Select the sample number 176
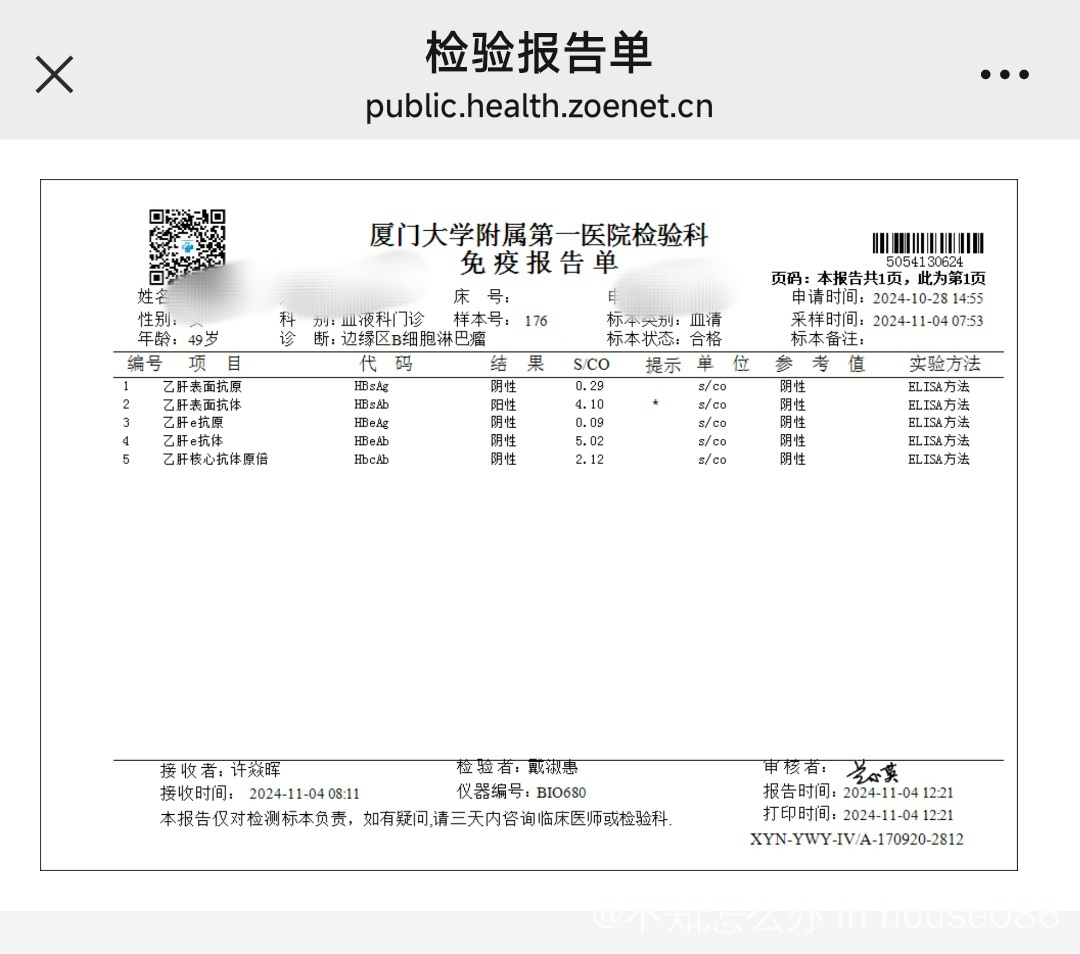This screenshot has height=954, width=1080. [536, 321]
